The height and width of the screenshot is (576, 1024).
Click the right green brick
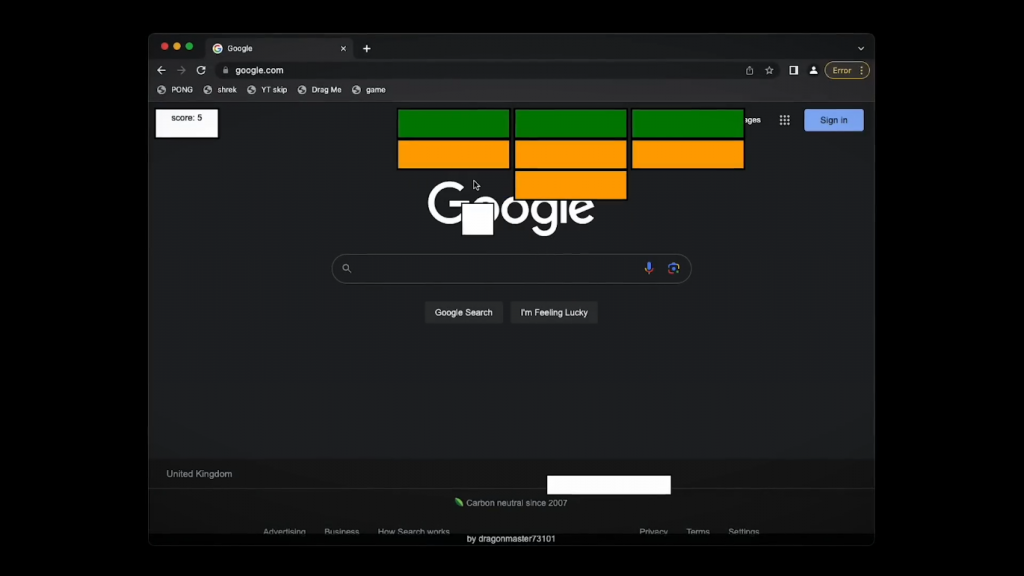click(x=688, y=123)
